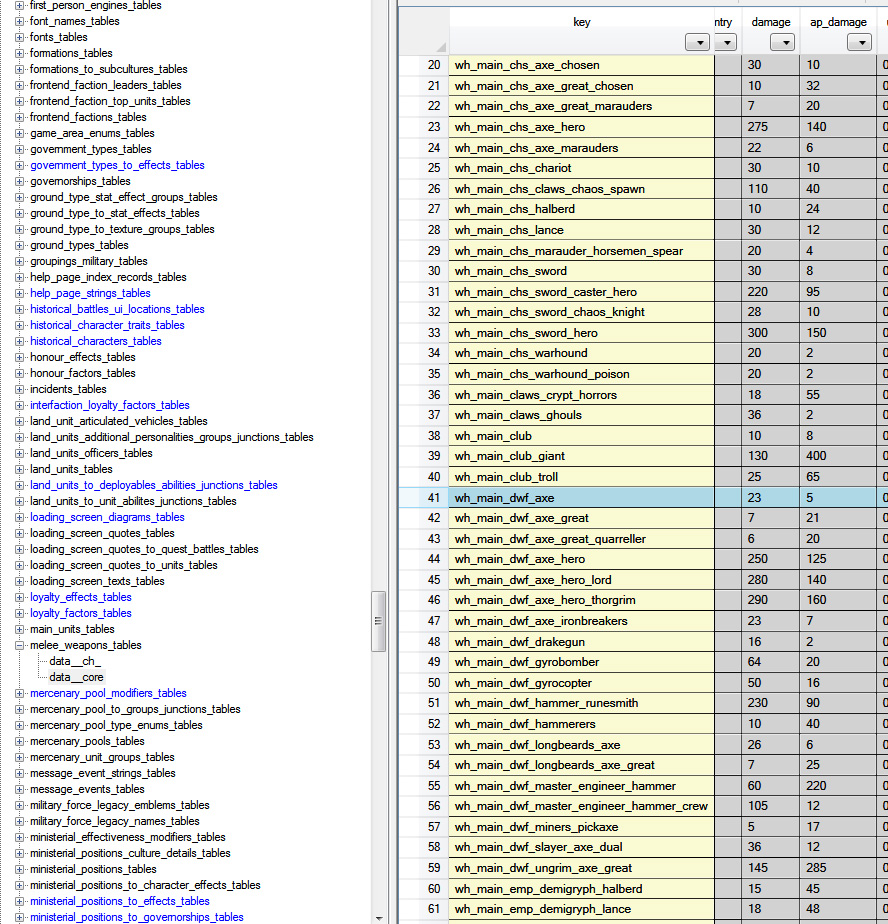The width and height of the screenshot is (888, 924).
Task: Open the key column filter dropdown
Action: 698,42
